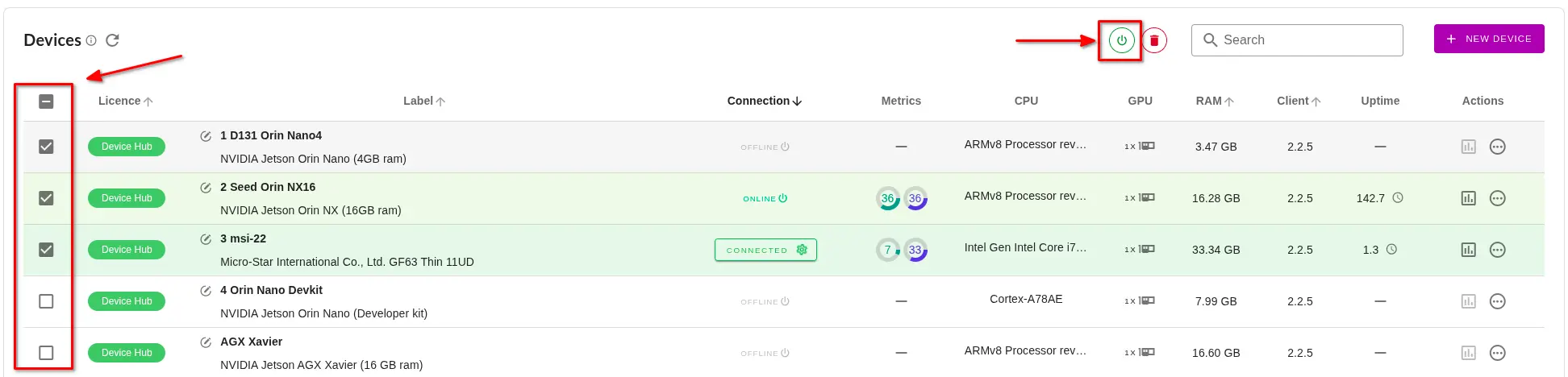The height and width of the screenshot is (377, 1568).
Task: Uncheck the 1 D131 Orin Nano4 checkbox
Action: point(46,147)
